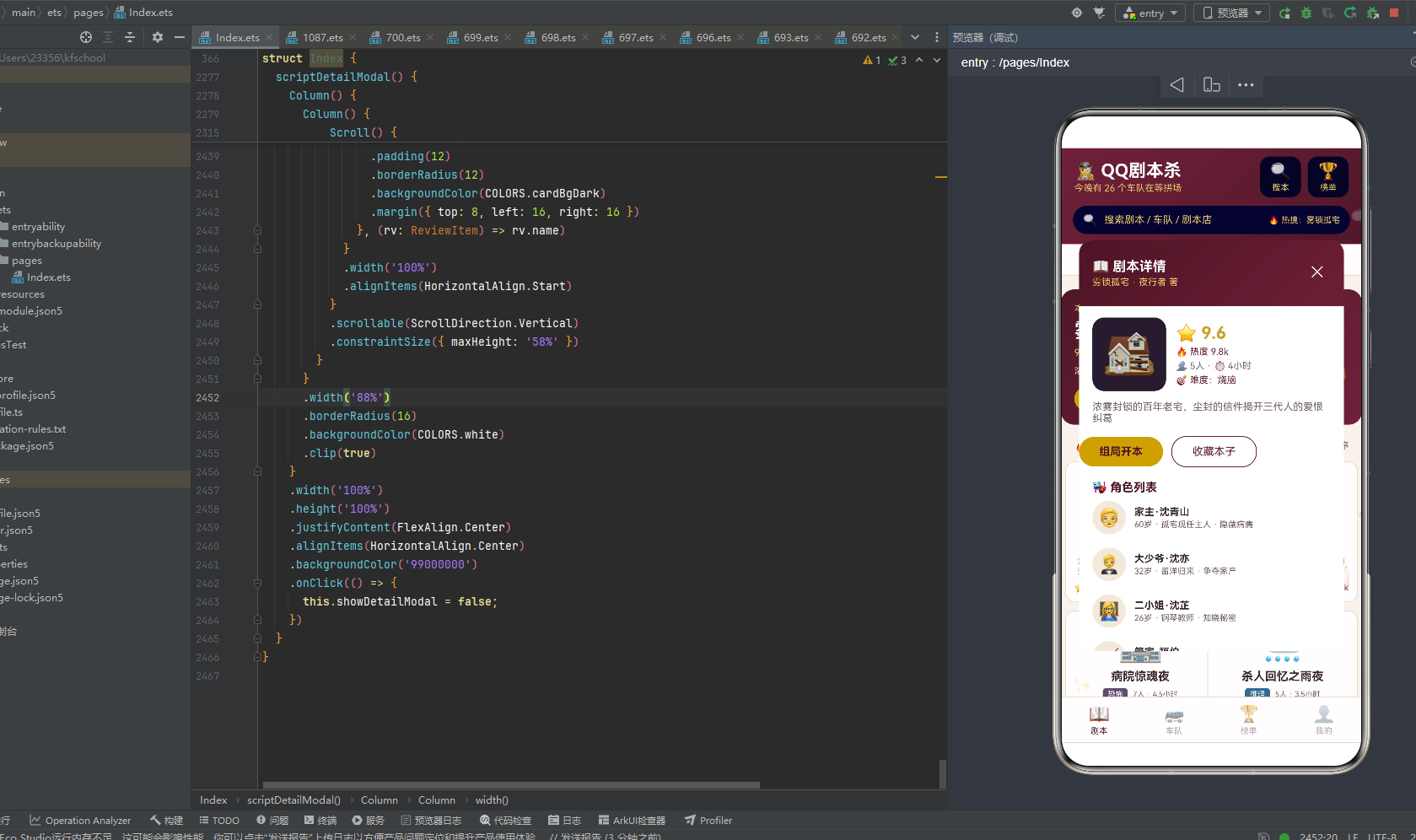
Task: Open the 预览器日志 panel
Action: [431, 820]
